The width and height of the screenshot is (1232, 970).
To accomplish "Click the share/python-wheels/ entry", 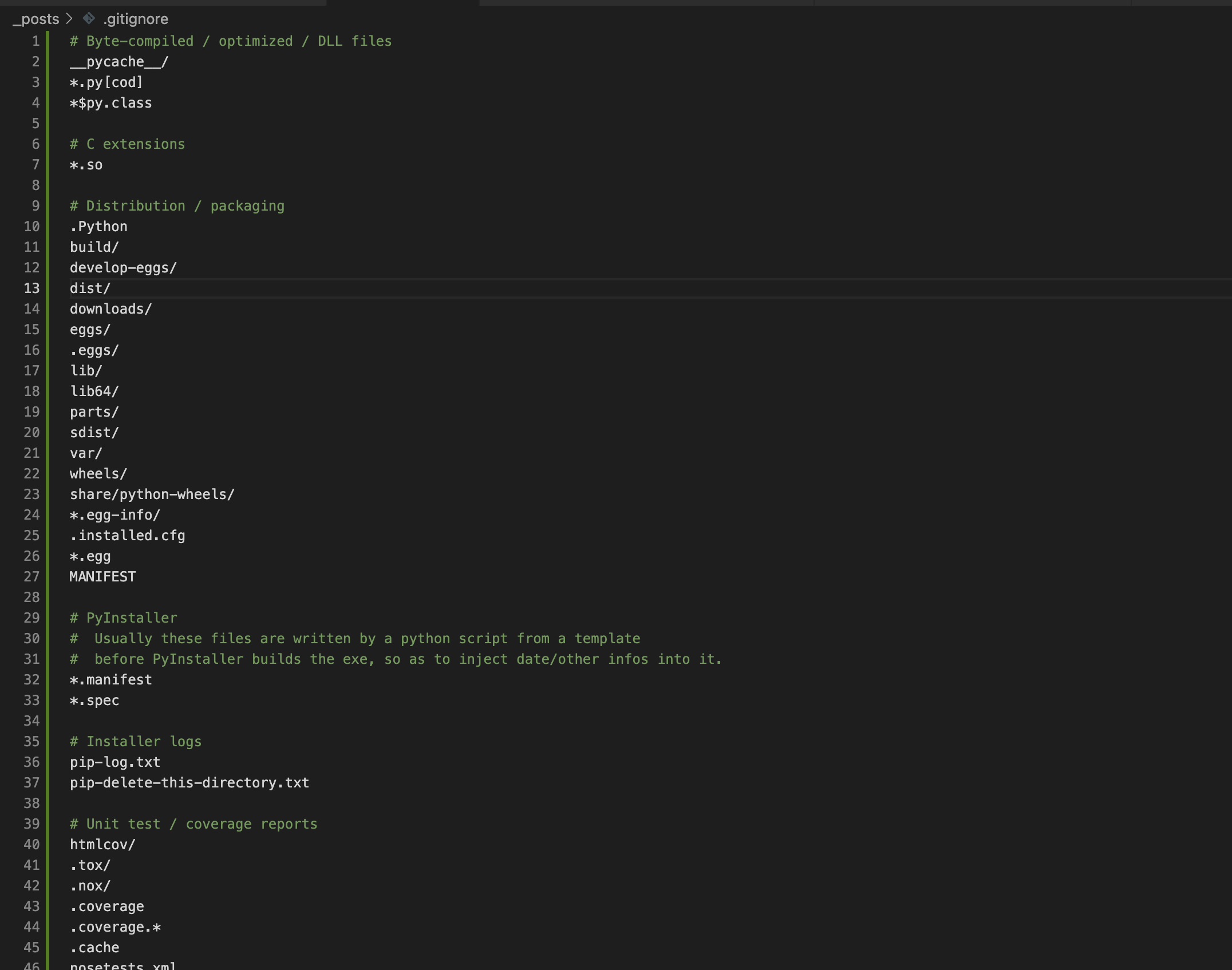I will [152, 494].
